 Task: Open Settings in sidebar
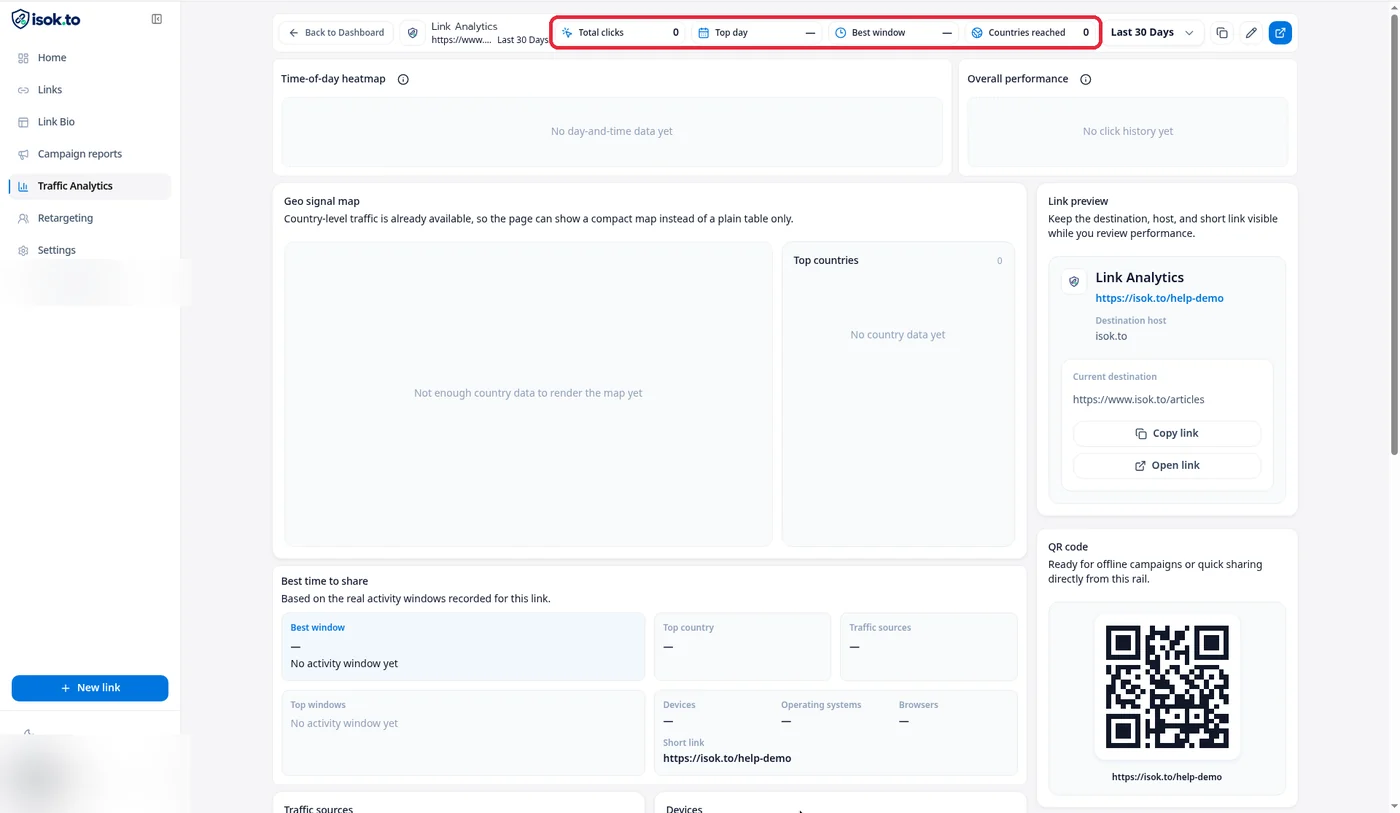[90, 250]
